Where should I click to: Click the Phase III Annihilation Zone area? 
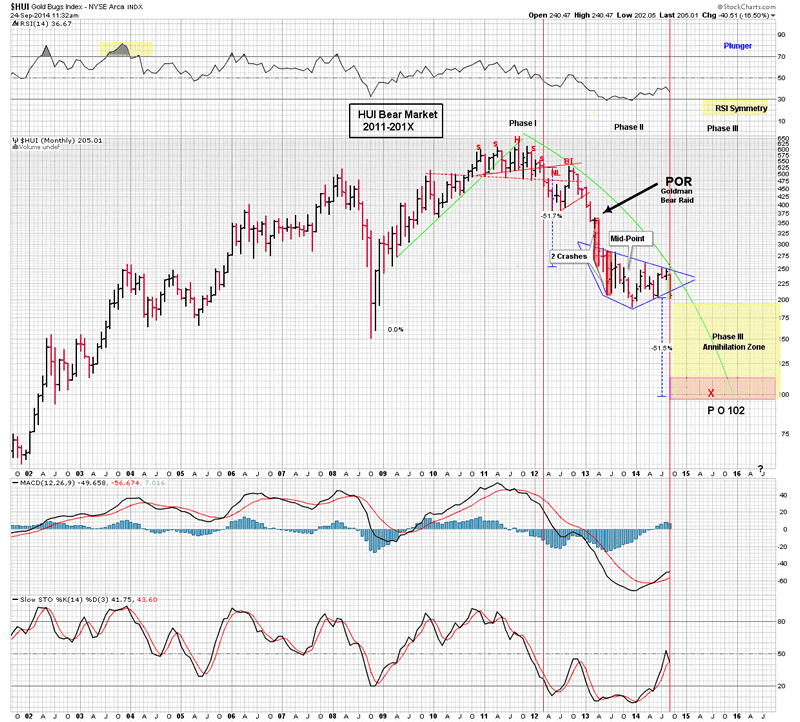(x=733, y=342)
